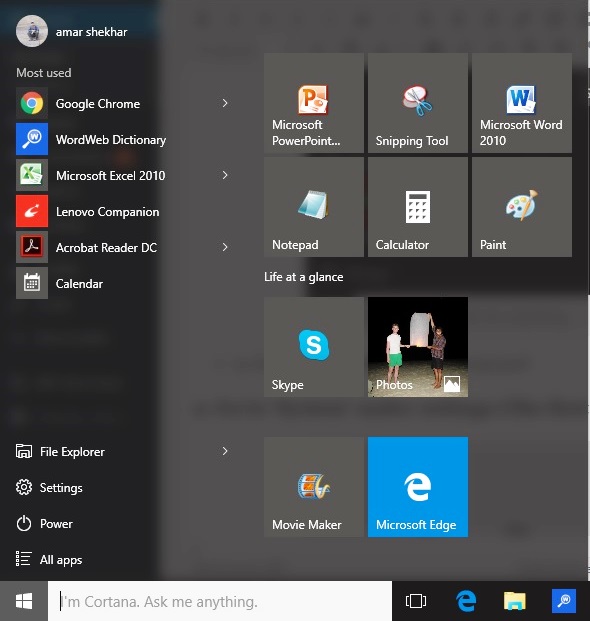
Task: Click the Power option
Action: coord(44,524)
